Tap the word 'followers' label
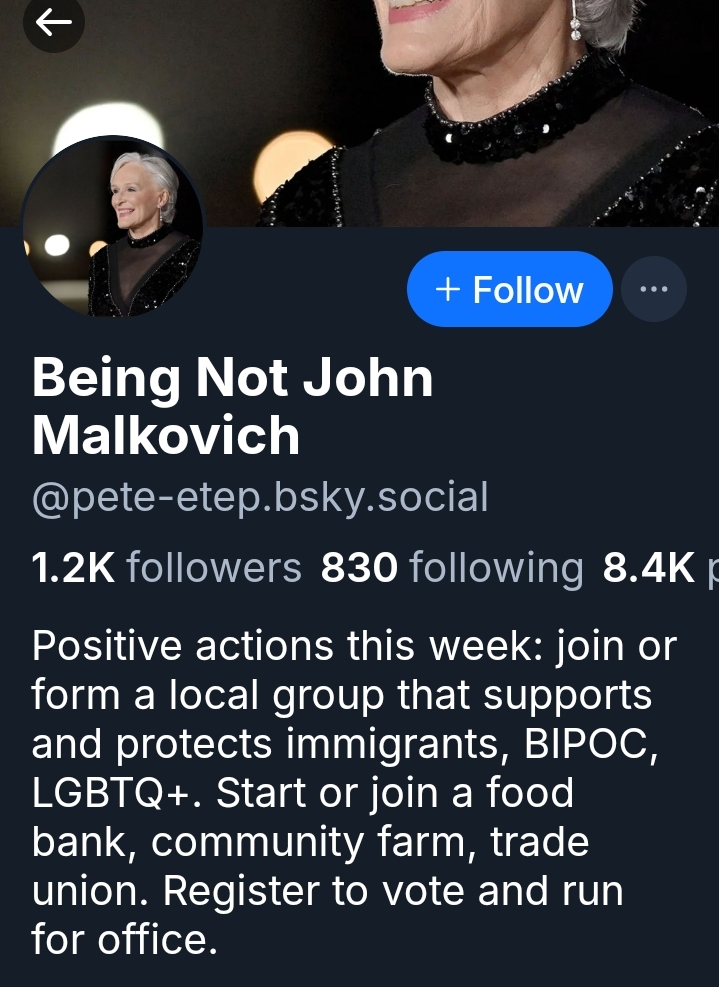 tap(214, 568)
